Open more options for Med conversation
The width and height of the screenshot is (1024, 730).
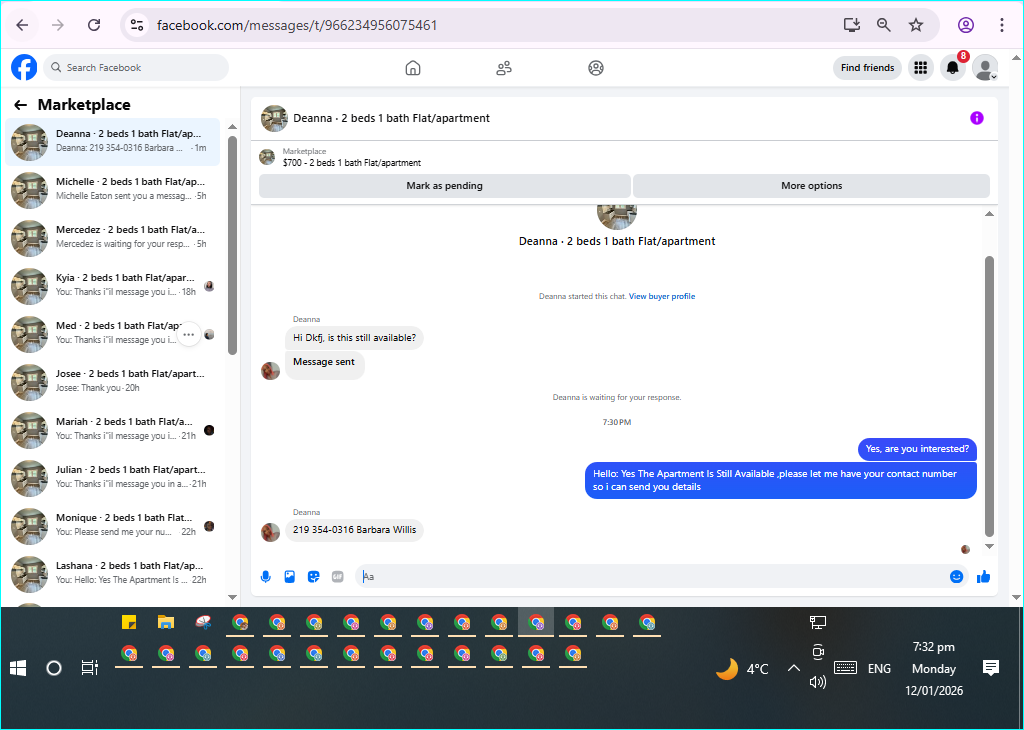[x=189, y=334]
